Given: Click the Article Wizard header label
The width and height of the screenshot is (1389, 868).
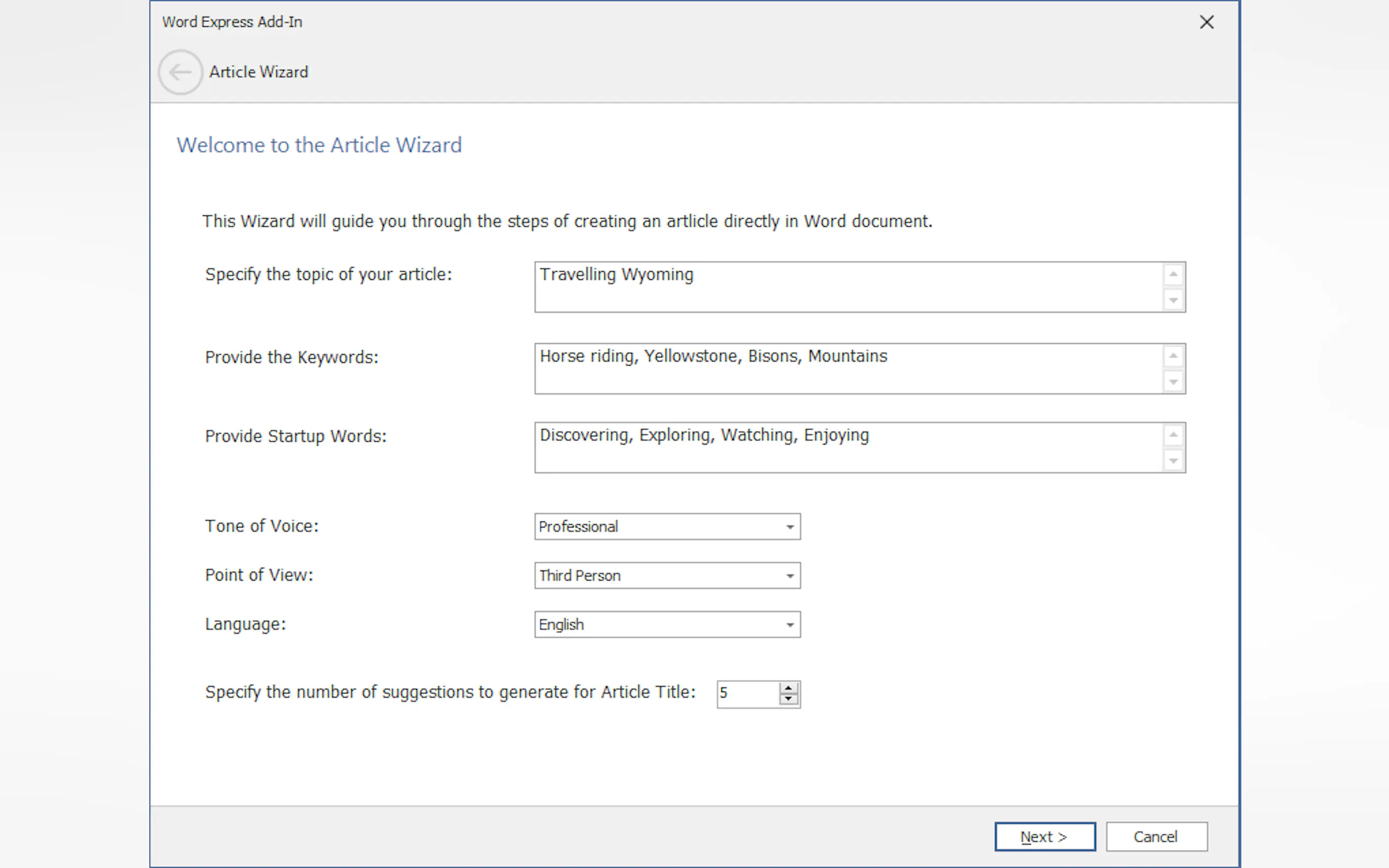Looking at the screenshot, I should pyautogui.click(x=259, y=72).
